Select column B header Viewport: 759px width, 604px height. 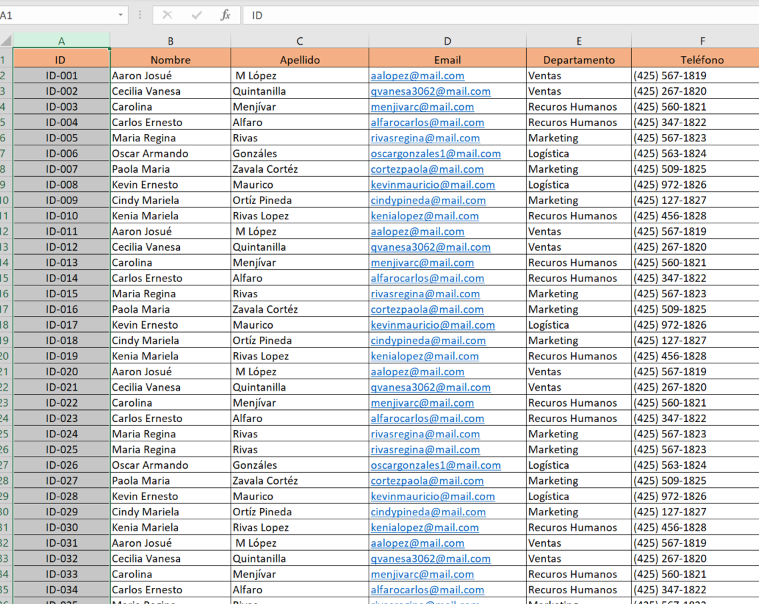[170, 41]
